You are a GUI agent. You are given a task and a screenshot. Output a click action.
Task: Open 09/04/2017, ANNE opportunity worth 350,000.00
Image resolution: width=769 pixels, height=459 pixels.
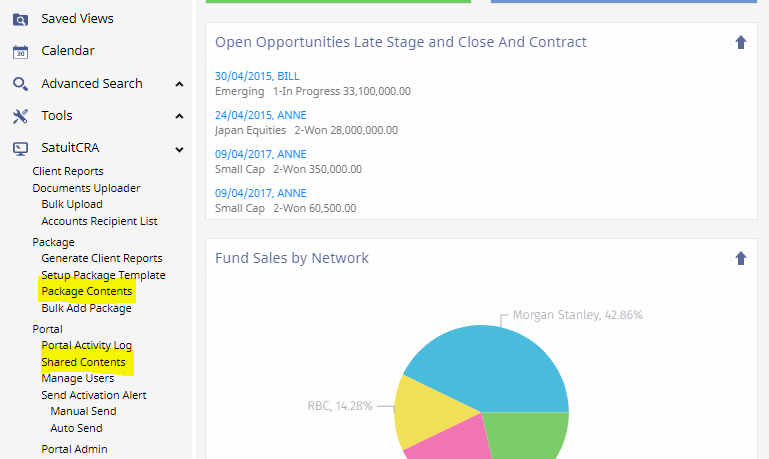(260, 154)
